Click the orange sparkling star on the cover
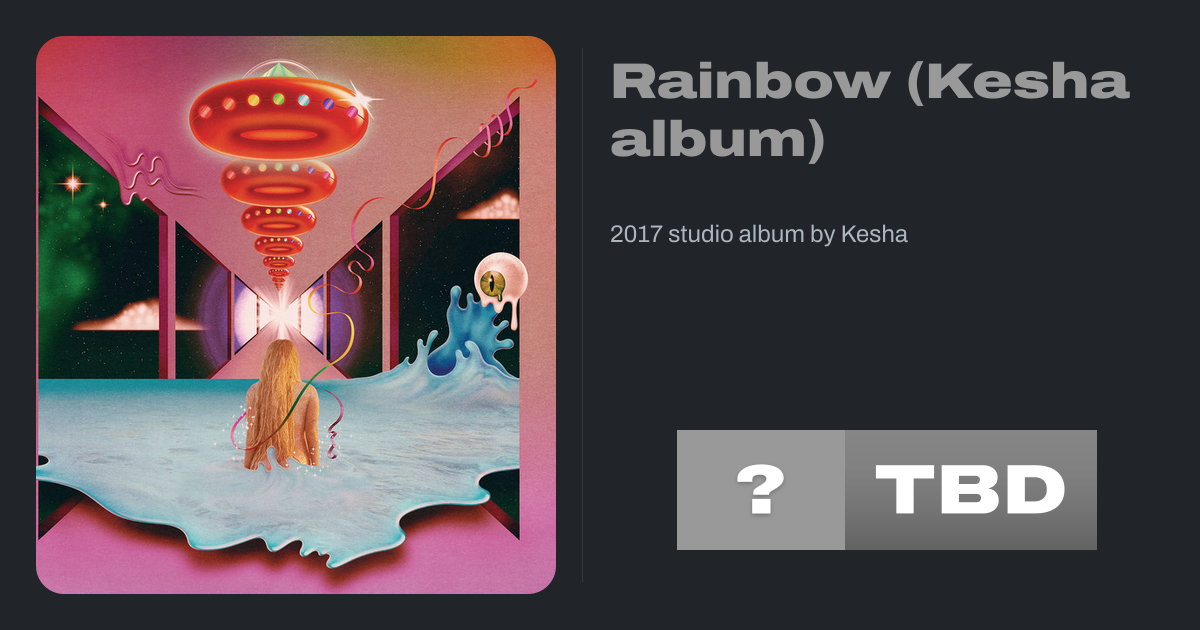Image resolution: width=1200 pixels, height=630 pixels. (x=71, y=183)
